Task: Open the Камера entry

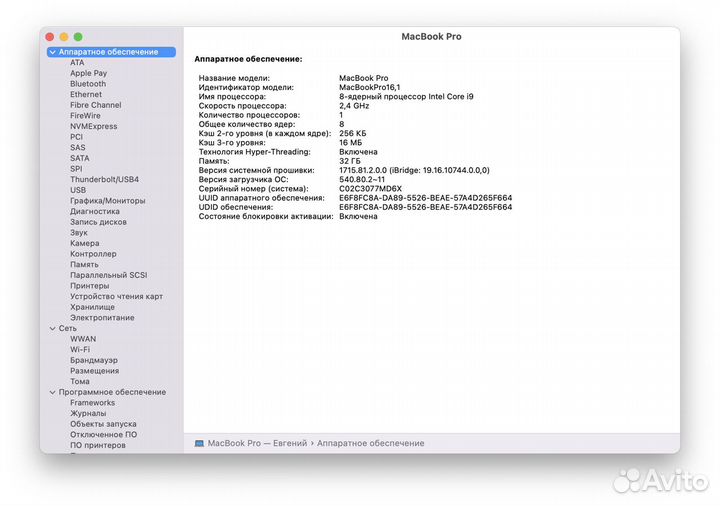Action: click(84, 243)
